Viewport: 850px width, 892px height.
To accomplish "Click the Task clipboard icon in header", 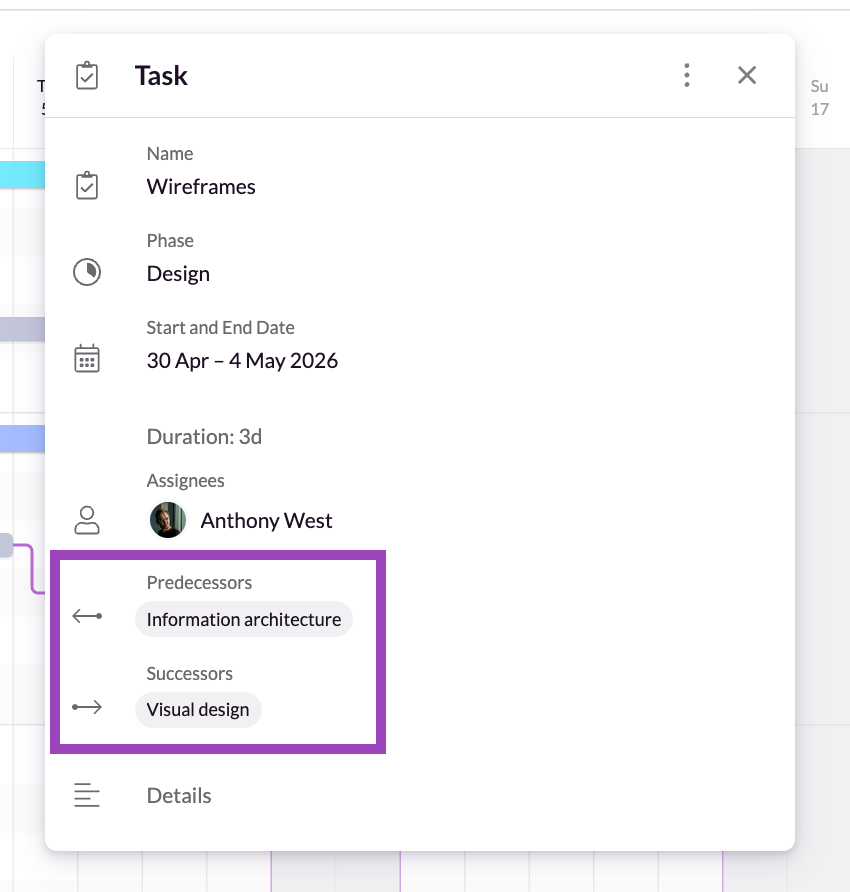I will [x=87, y=76].
